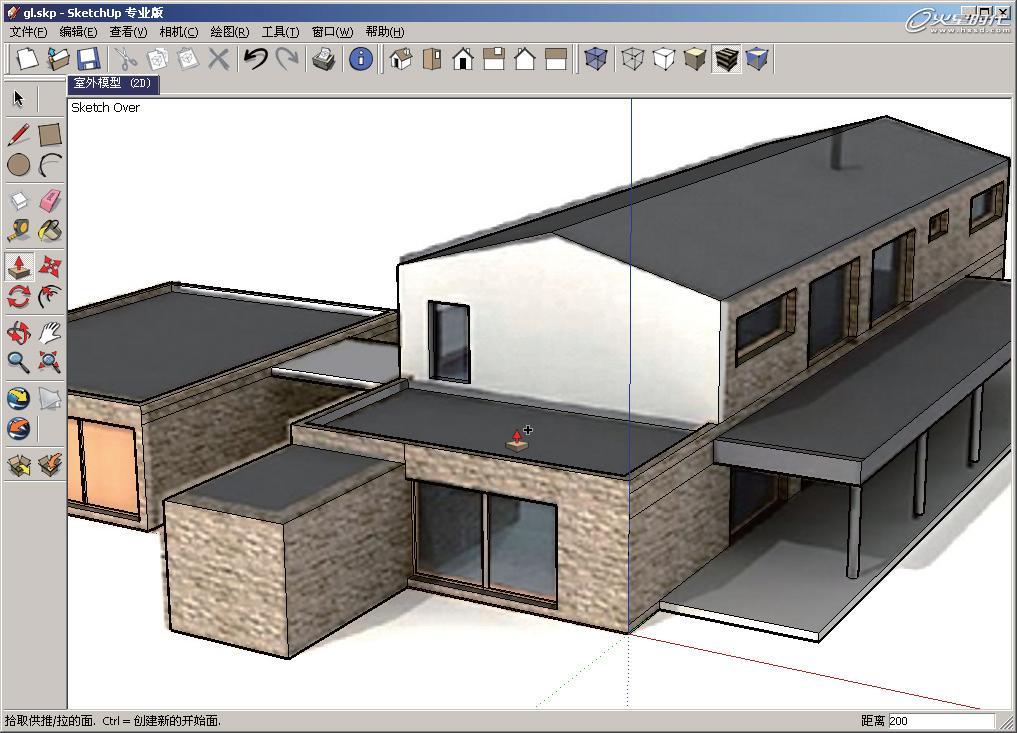Choose the Paint Bucket tool

50,230
